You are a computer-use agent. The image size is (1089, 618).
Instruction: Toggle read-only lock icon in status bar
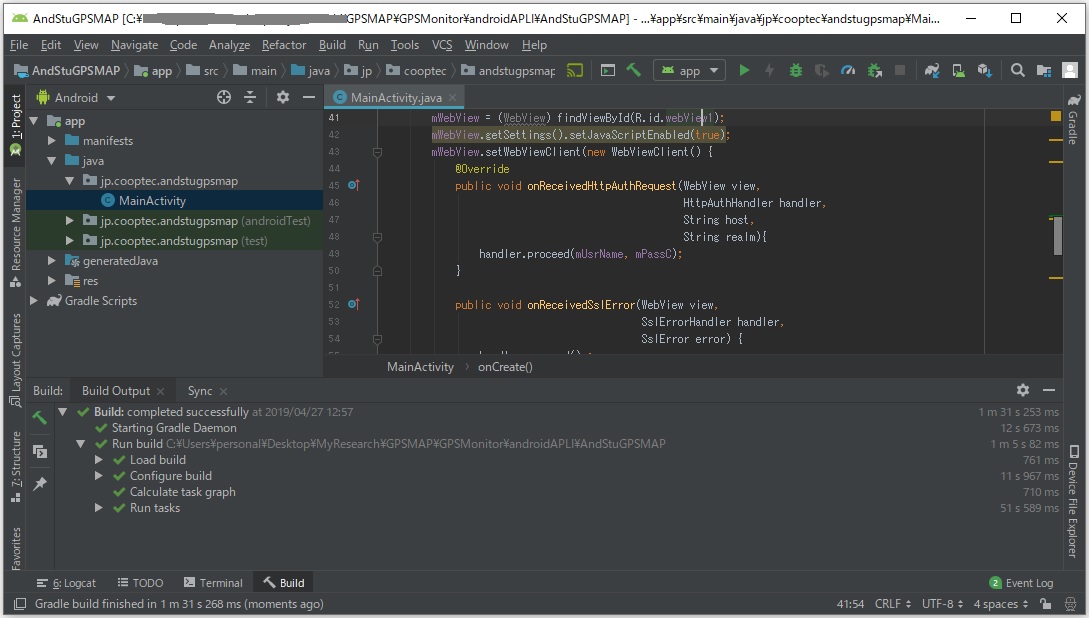[x=1045, y=604]
